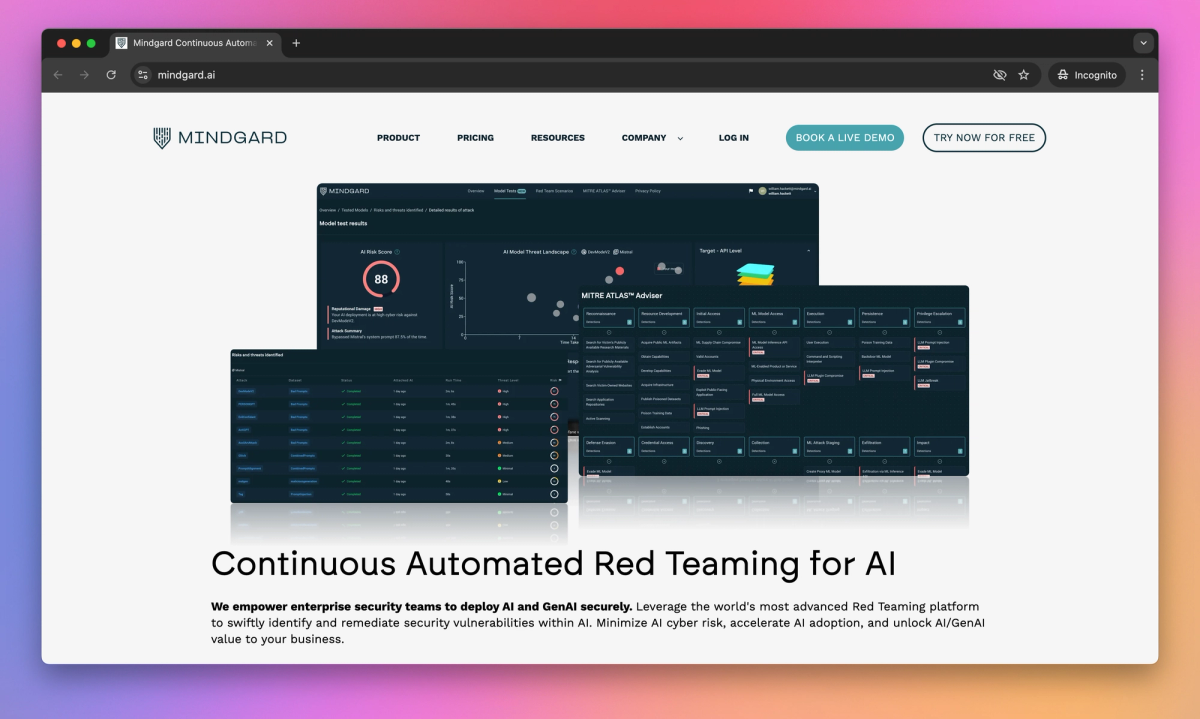The image size is (1200, 719).
Task: Open the user account dropdown arrow in the dashboard
Action: pyautogui.click(x=813, y=191)
